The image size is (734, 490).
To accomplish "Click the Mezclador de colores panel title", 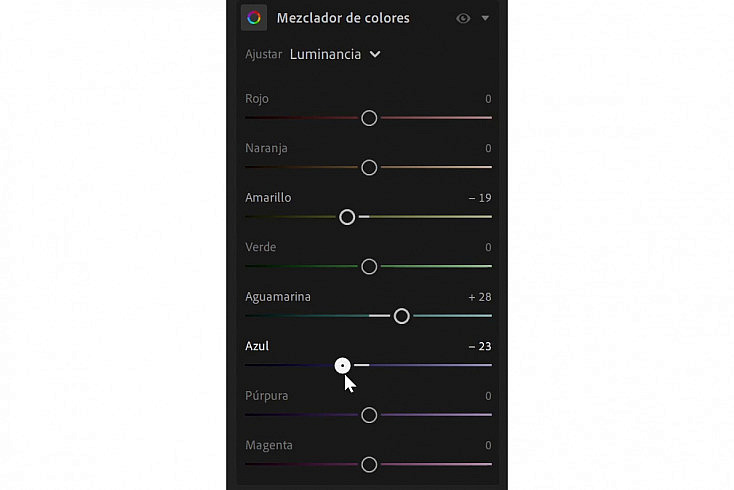I will coord(343,18).
